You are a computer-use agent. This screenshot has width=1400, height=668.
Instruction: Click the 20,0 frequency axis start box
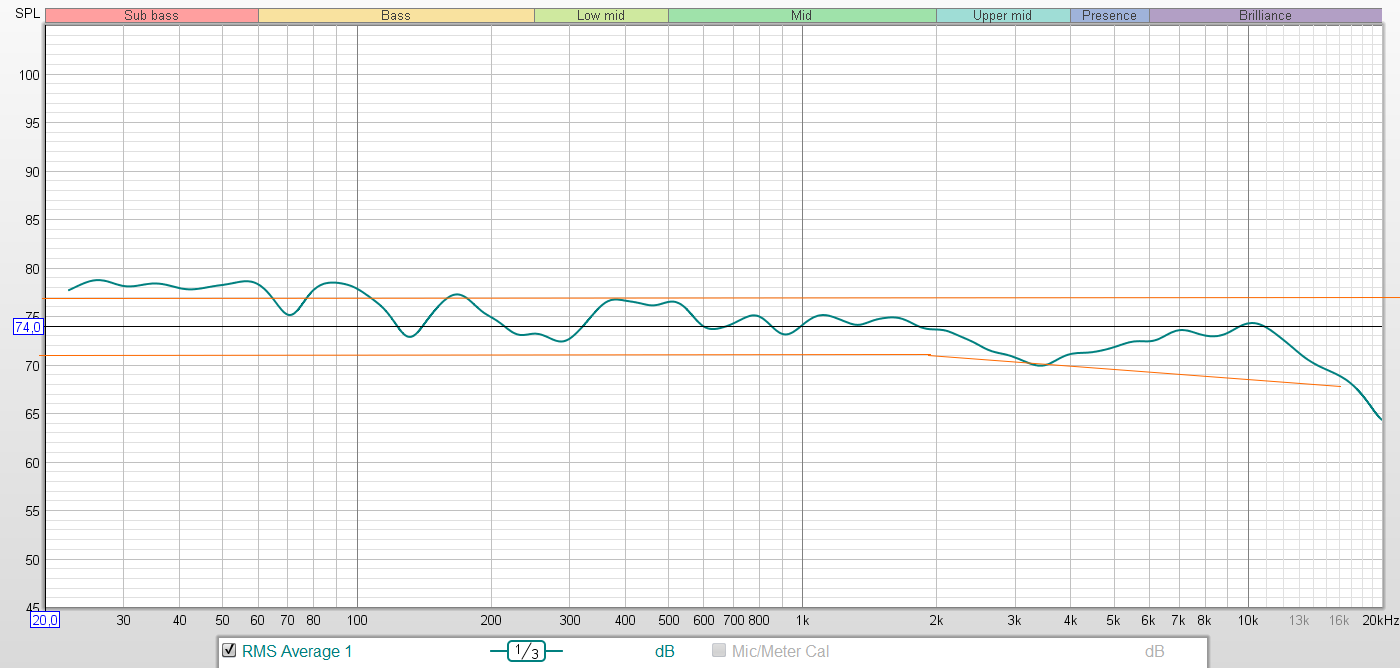click(x=45, y=620)
